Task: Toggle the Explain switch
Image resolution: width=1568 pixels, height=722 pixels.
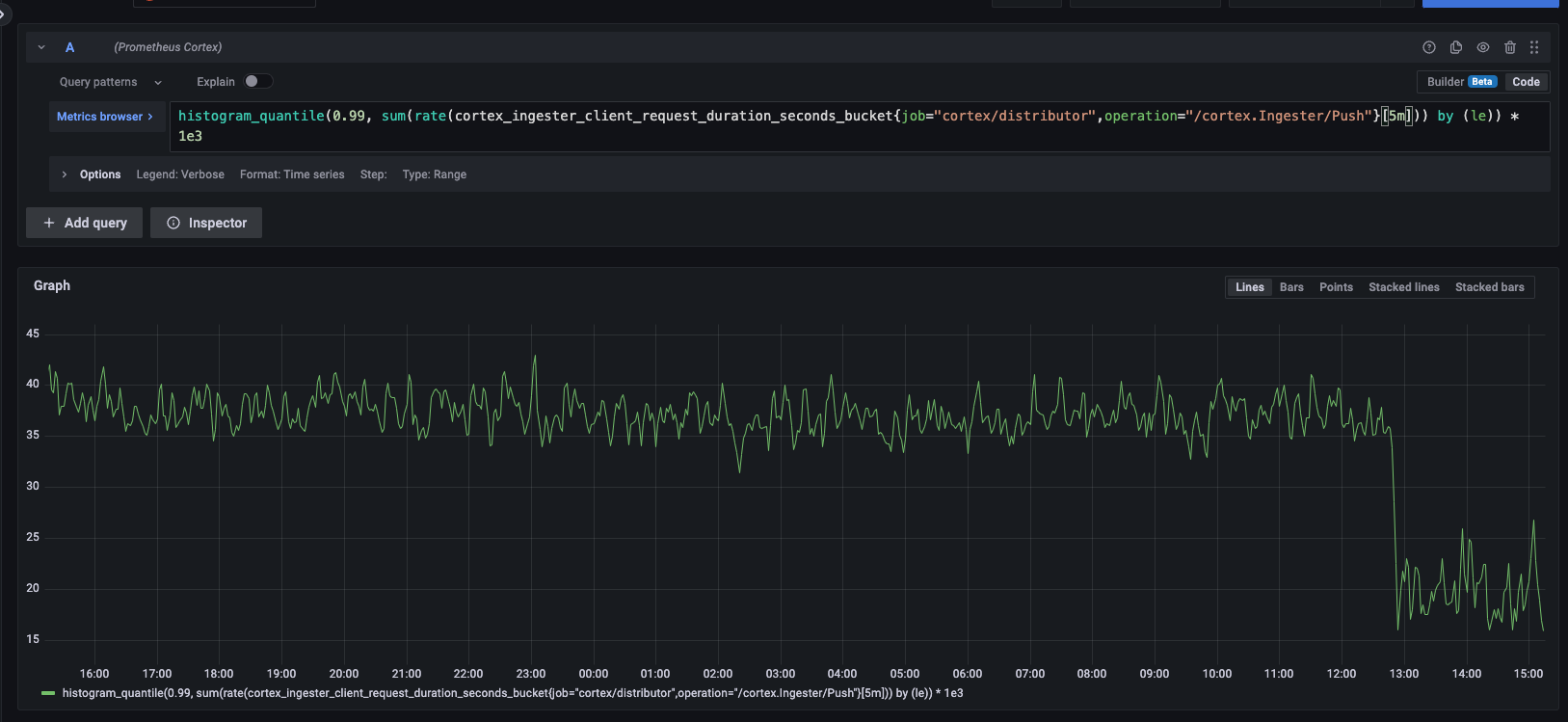Action: coord(258,82)
